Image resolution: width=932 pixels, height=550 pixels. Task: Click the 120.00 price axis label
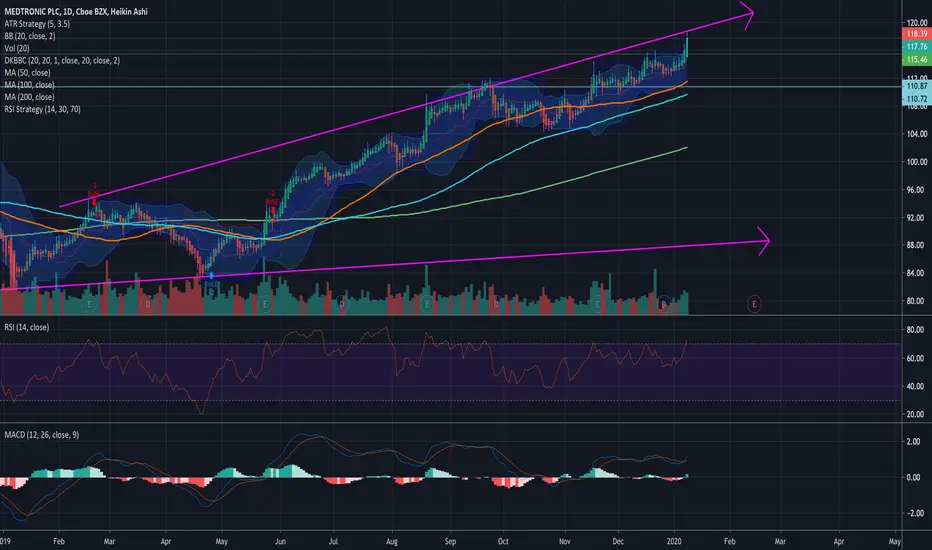tap(917, 23)
